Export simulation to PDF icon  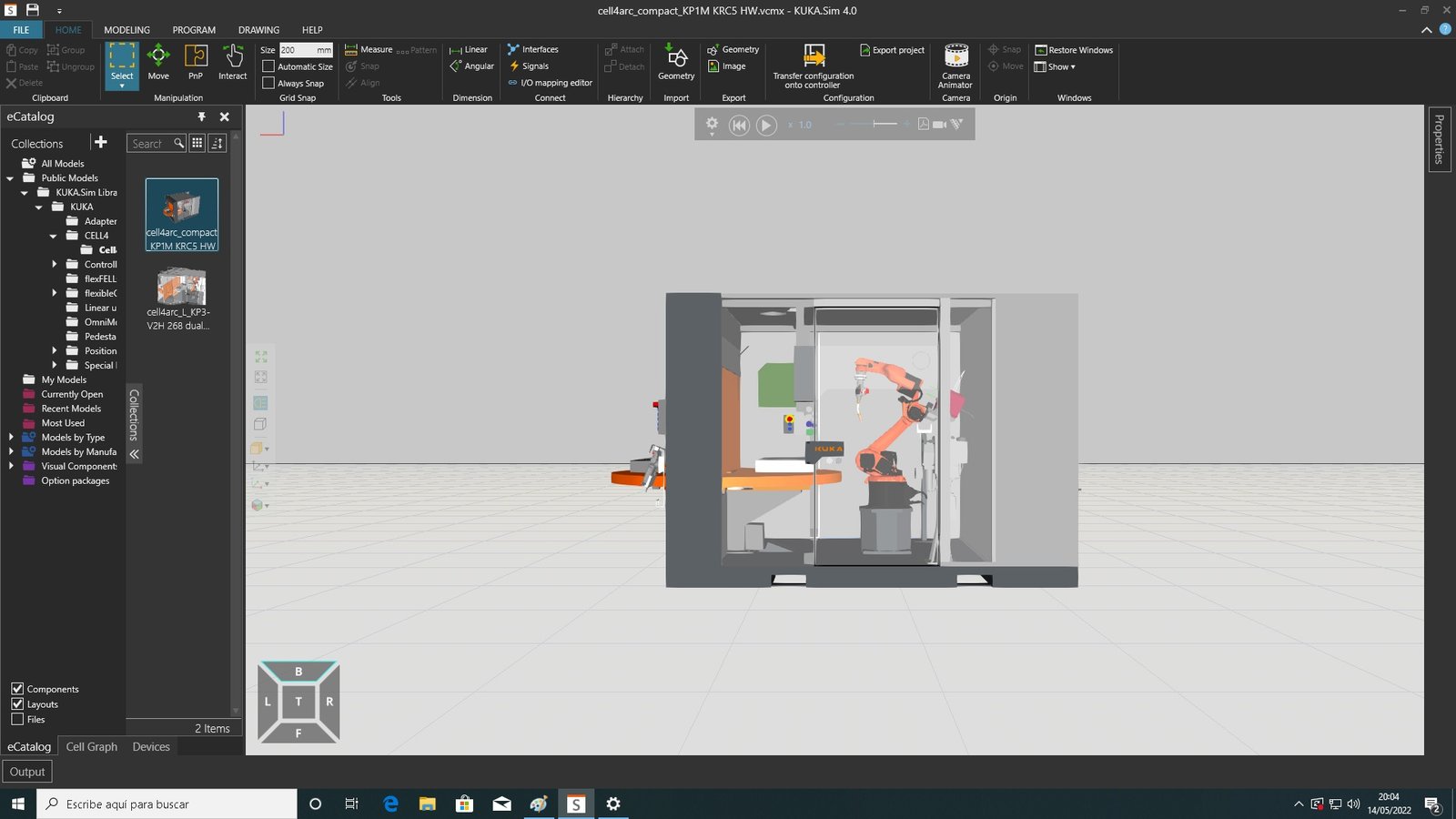tap(923, 124)
